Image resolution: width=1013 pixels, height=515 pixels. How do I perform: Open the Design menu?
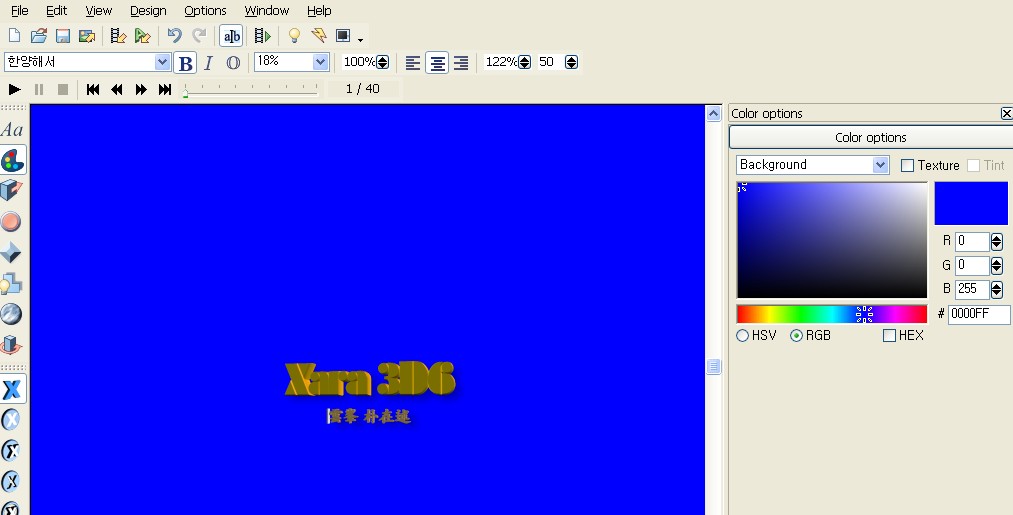click(x=148, y=11)
